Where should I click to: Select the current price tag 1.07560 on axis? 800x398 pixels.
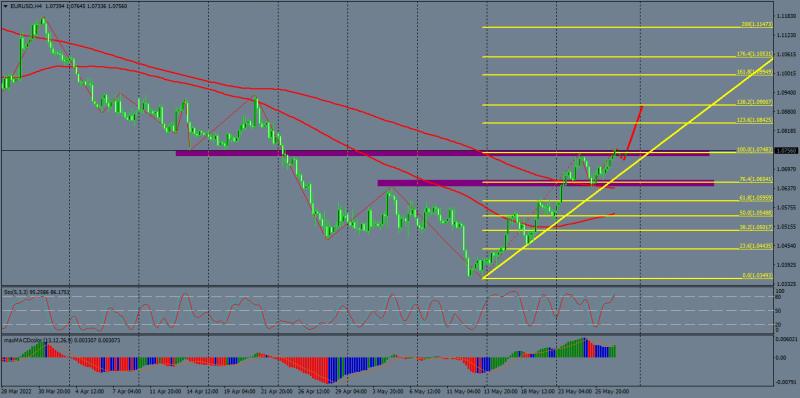coord(786,151)
